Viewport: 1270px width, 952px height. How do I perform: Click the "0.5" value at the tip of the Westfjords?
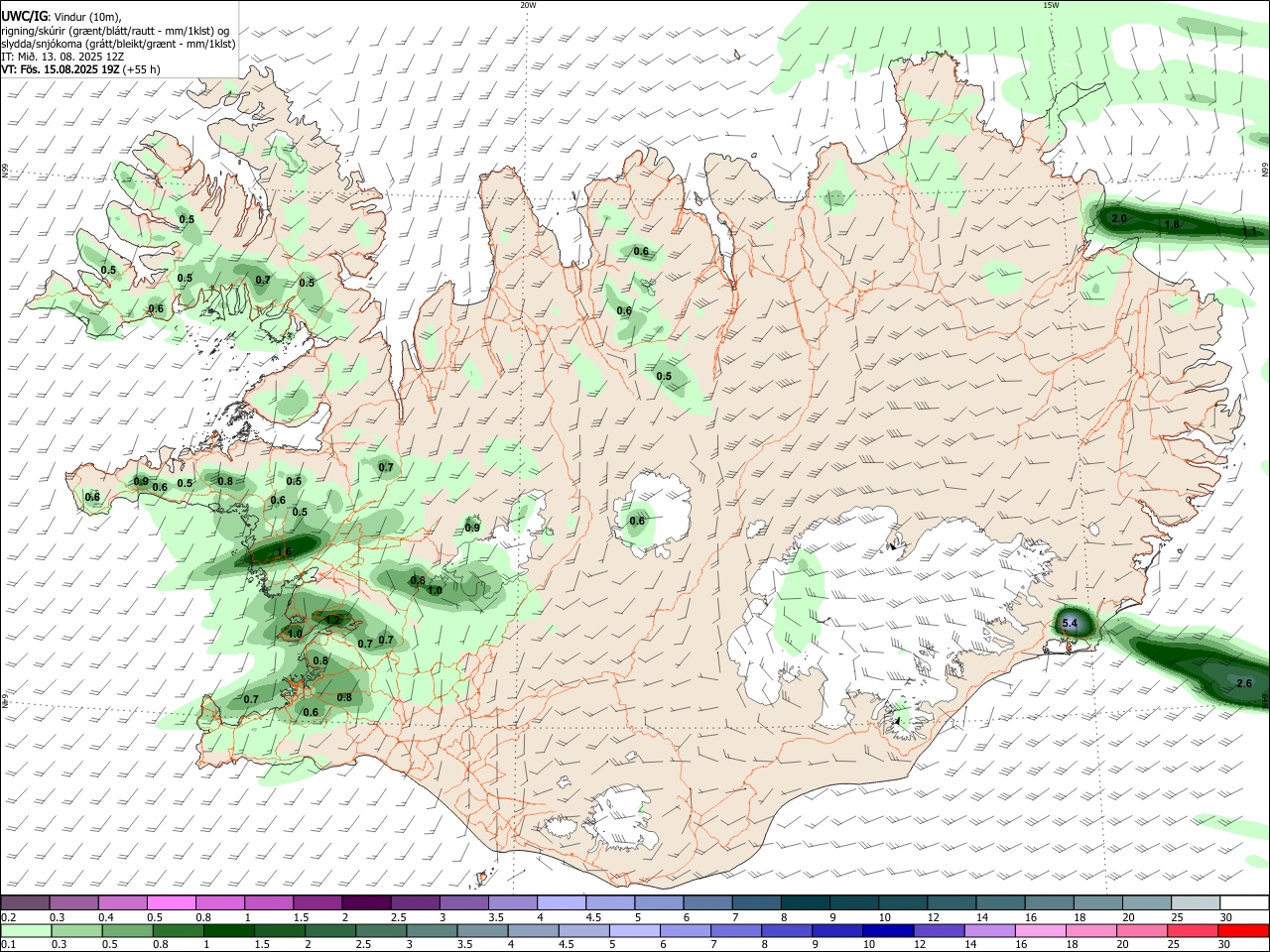(x=109, y=270)
